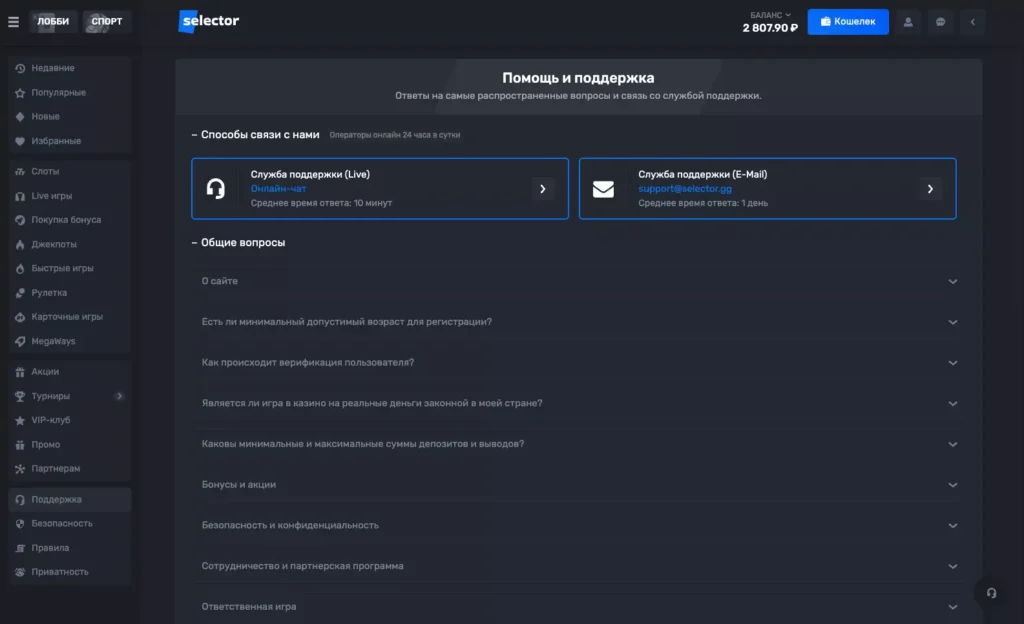Collapse the right panel arrow icon
The image size is (1024, 624).
tap(972, 22)
